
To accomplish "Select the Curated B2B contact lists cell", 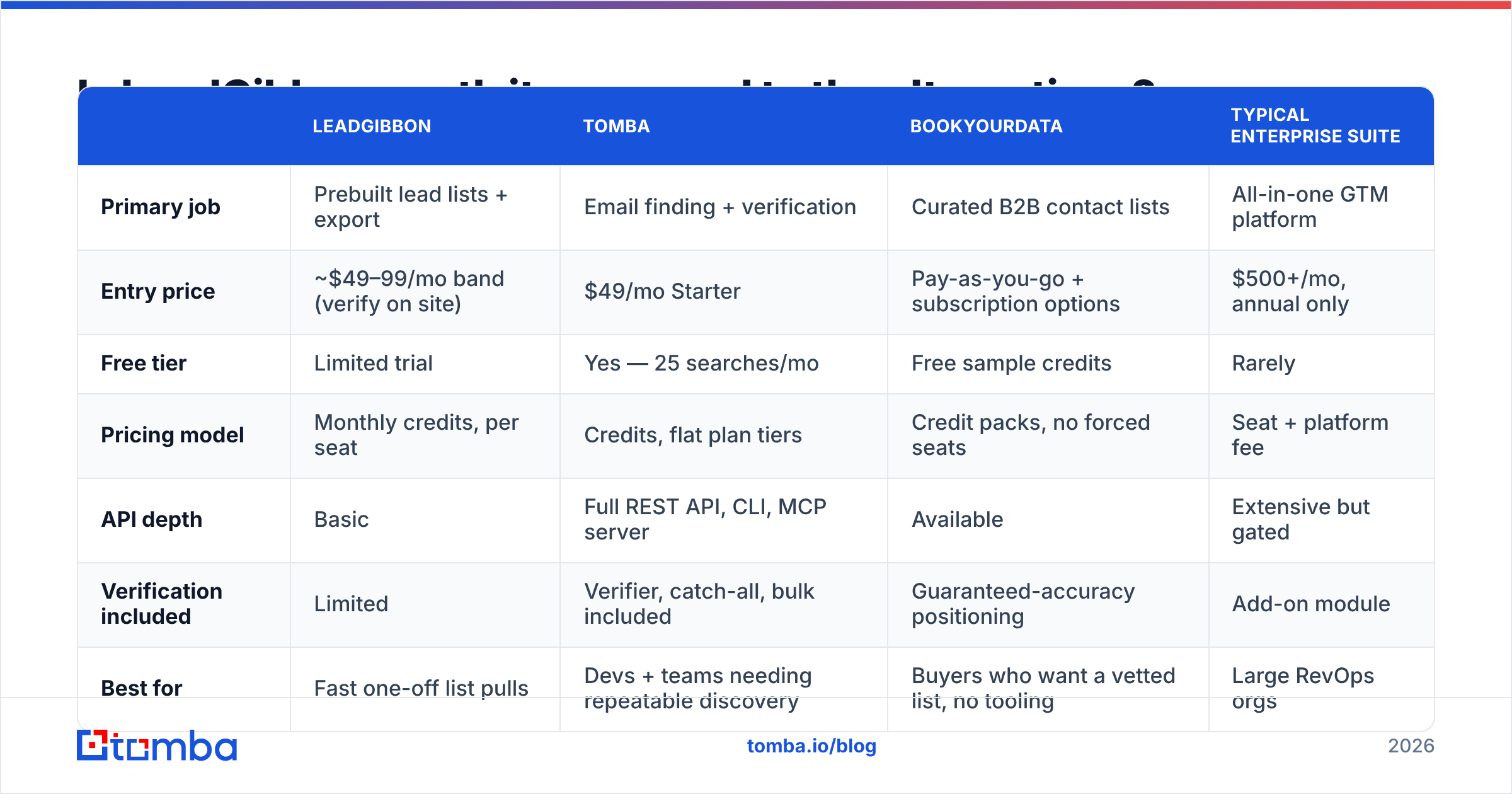I will pyautogui.click(x=1040, y=207).
